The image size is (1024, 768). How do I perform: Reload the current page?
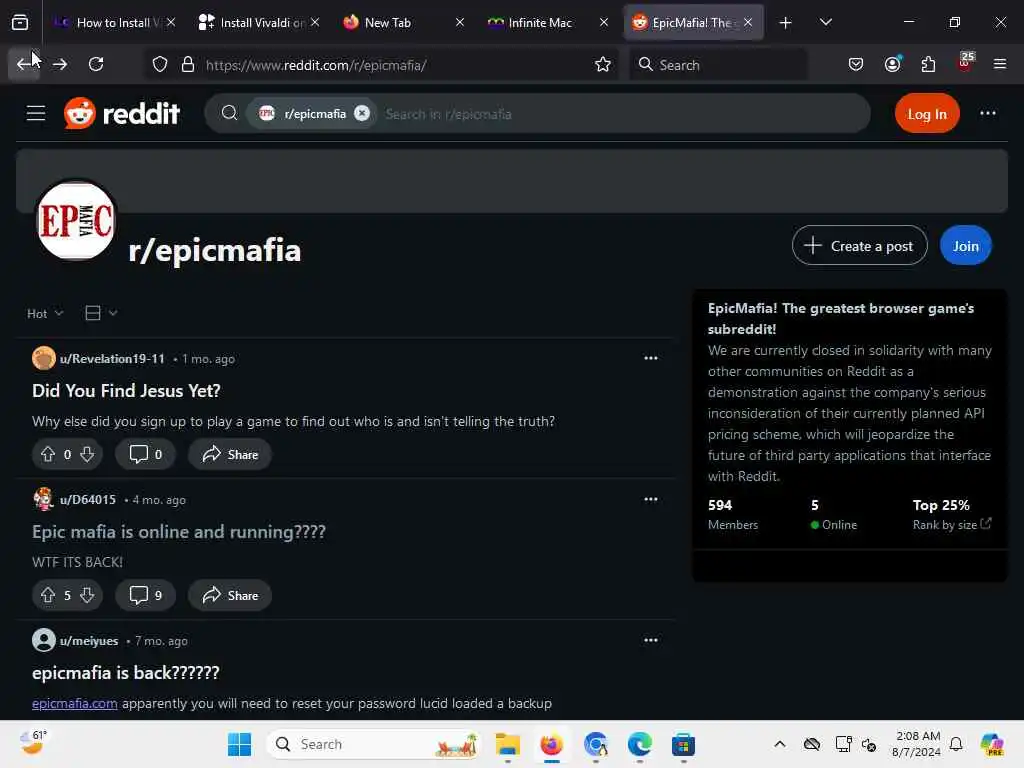click(x=96, y=64)
